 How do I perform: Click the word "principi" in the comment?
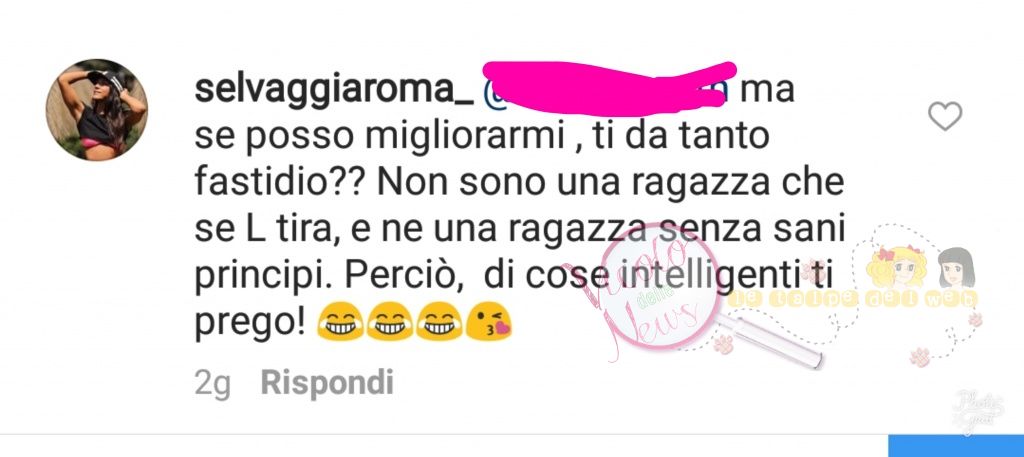263,279
